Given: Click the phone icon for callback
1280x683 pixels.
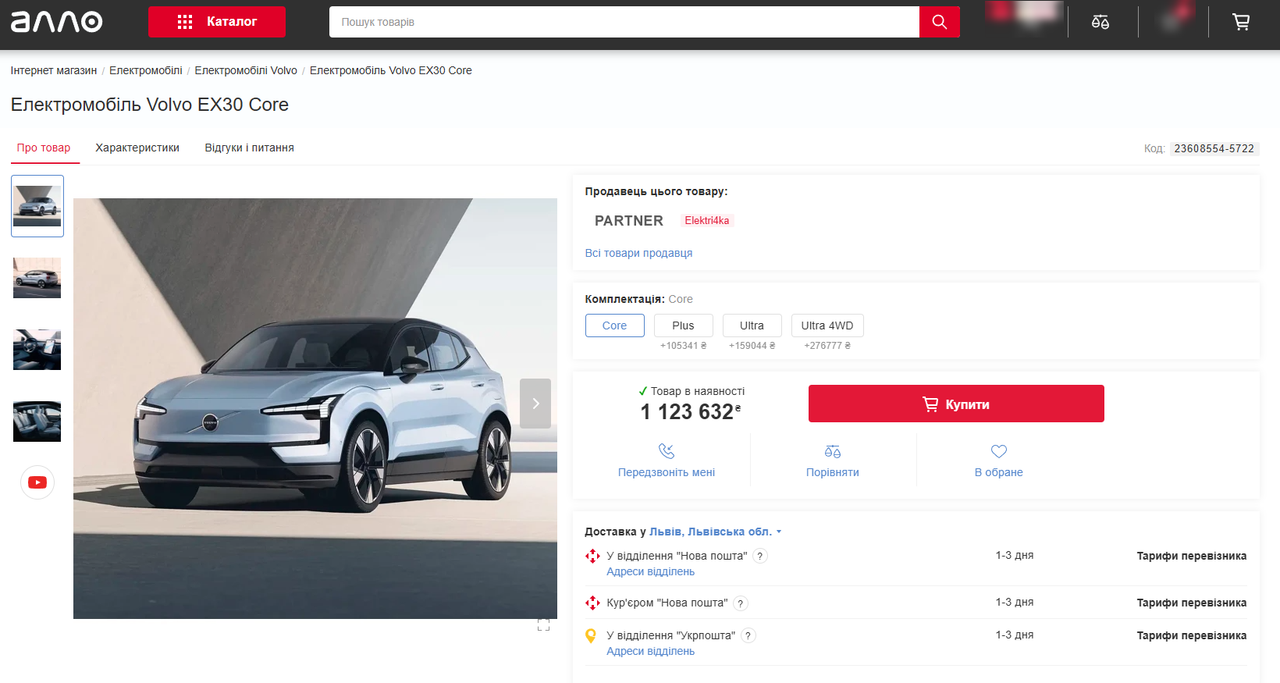Looking at the screenshot, I should (x=666, y=452).
